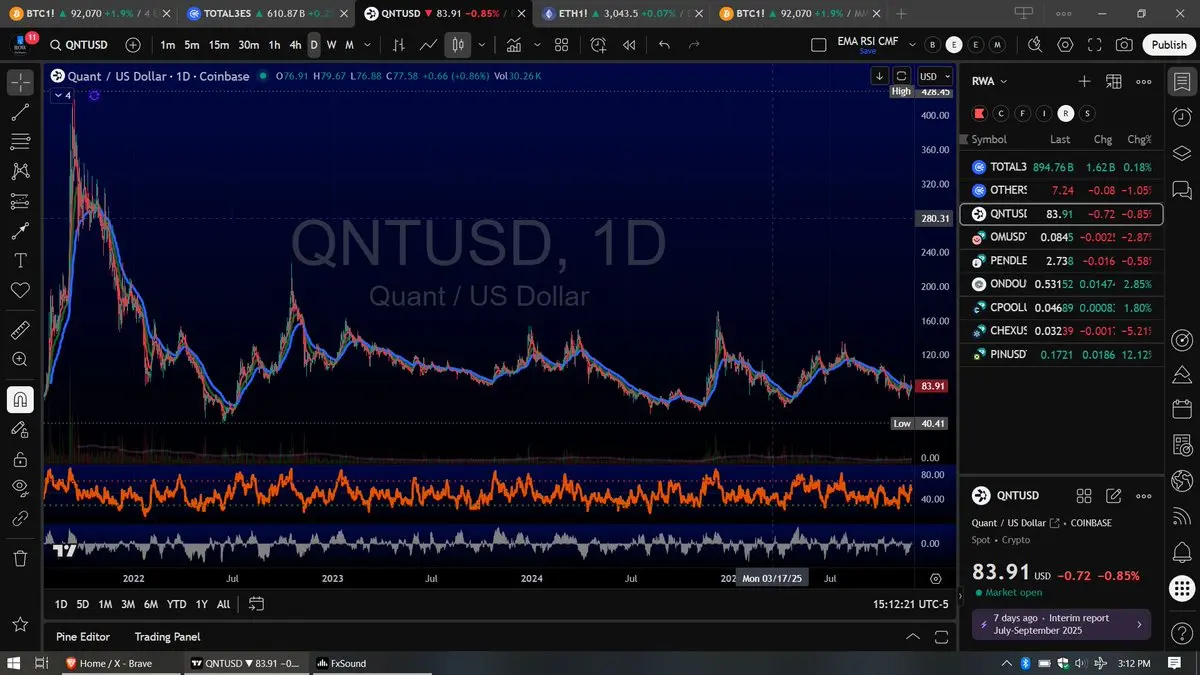Image resolution: width=1200 pixels, height=675 pixels.
Task: Open the watchlist three-dots menu
Action: tap(1144, 82)
